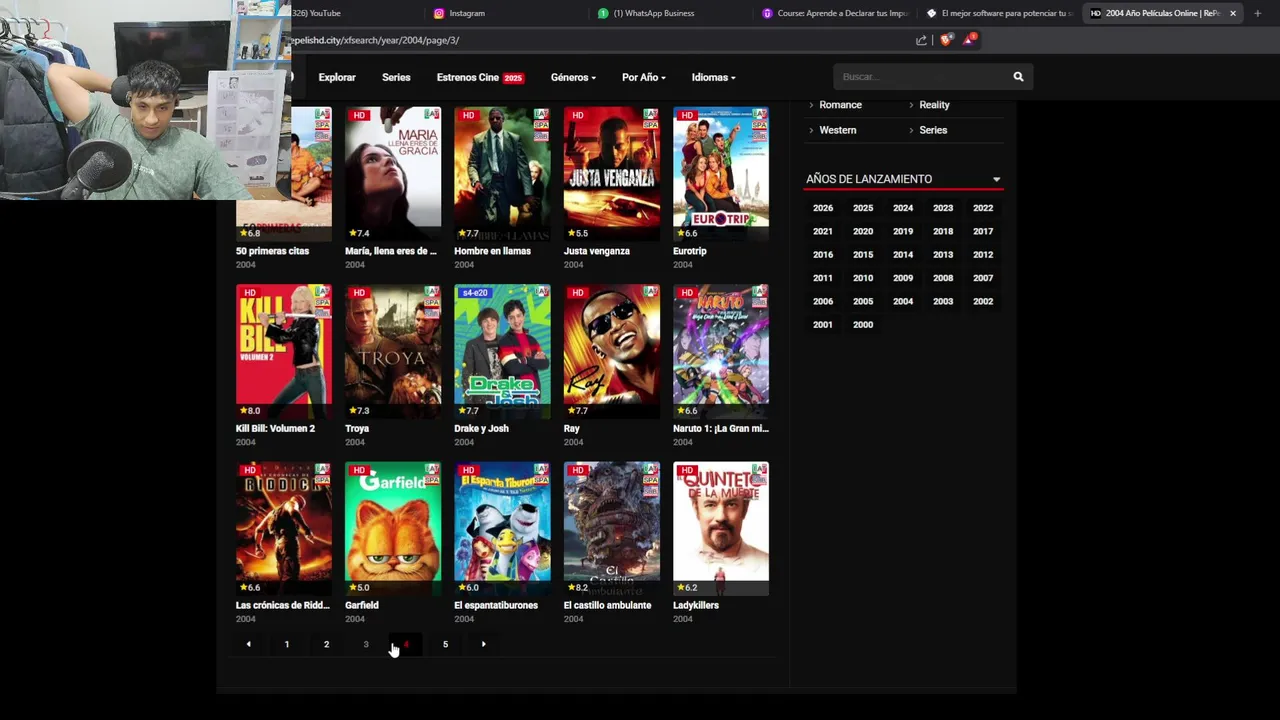
Task: Open the Western genre link
Action: [838, 130]
